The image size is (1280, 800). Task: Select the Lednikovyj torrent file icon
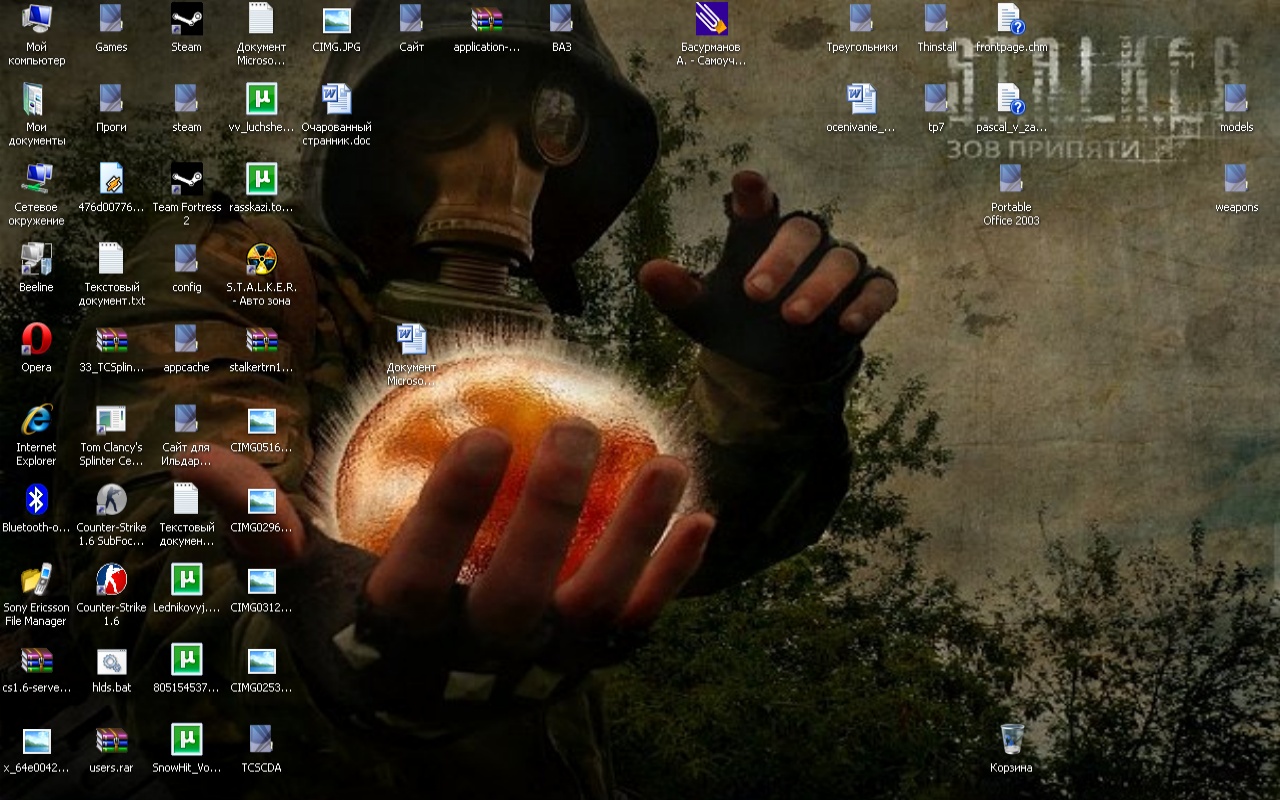point(186,578)
